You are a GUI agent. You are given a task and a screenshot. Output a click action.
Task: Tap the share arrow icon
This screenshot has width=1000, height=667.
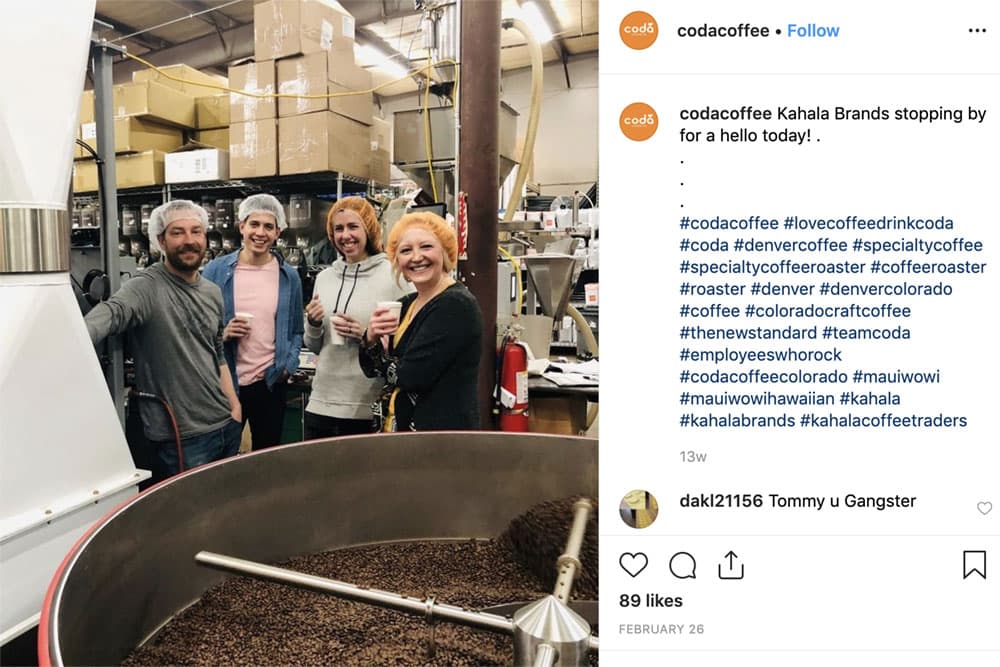click(x=731, y=565)
